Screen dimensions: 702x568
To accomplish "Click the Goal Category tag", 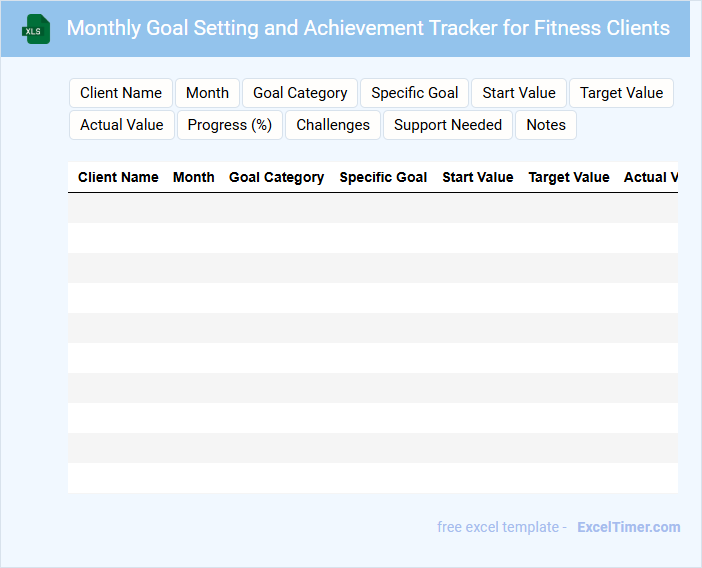I will [x=300, y=93].
